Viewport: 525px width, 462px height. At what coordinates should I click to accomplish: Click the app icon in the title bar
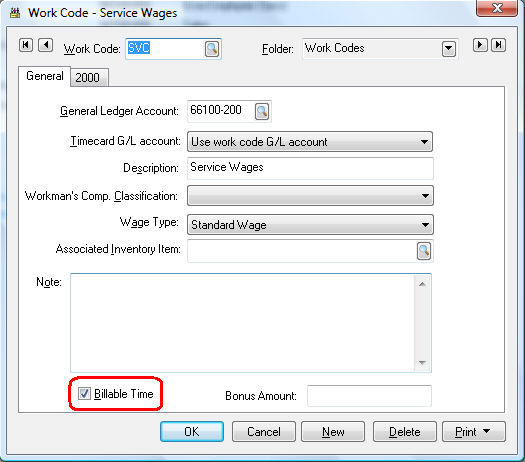(15, 13)
